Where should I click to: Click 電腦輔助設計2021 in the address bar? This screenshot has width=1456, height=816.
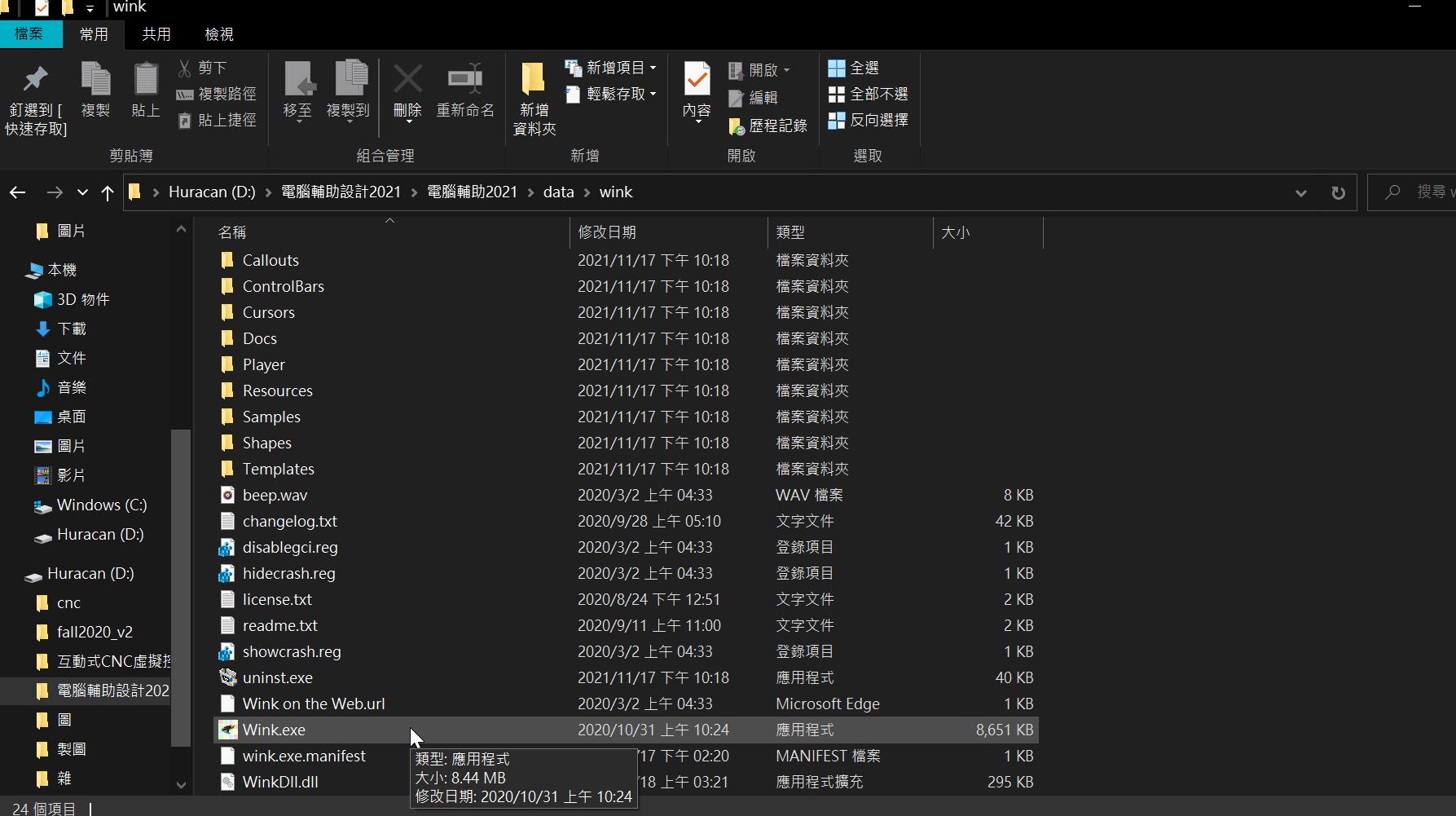(341, 192)
